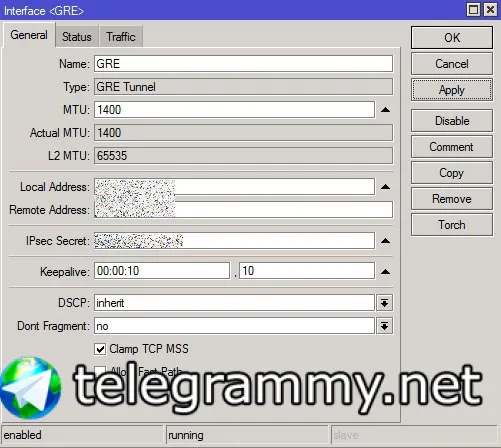Collapse the IPsec Secret field arrow

pyautogui.click(x=385, y=241)
